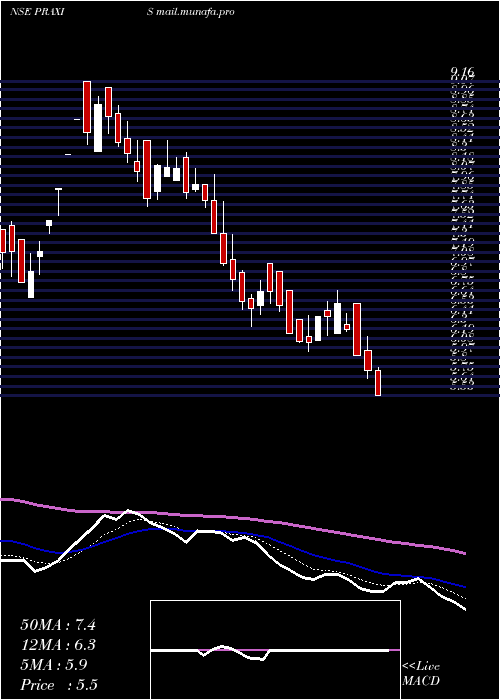500x700 pixels.
Task: Click the Price : 5.5 readout
Action: pyautogui.click(x=59, y=685)
